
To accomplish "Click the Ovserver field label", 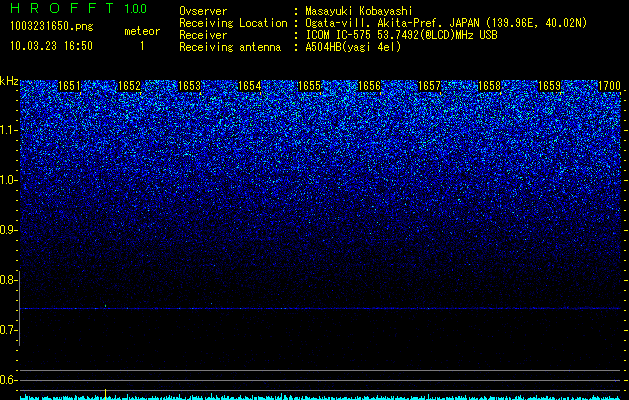I will 203,11.
